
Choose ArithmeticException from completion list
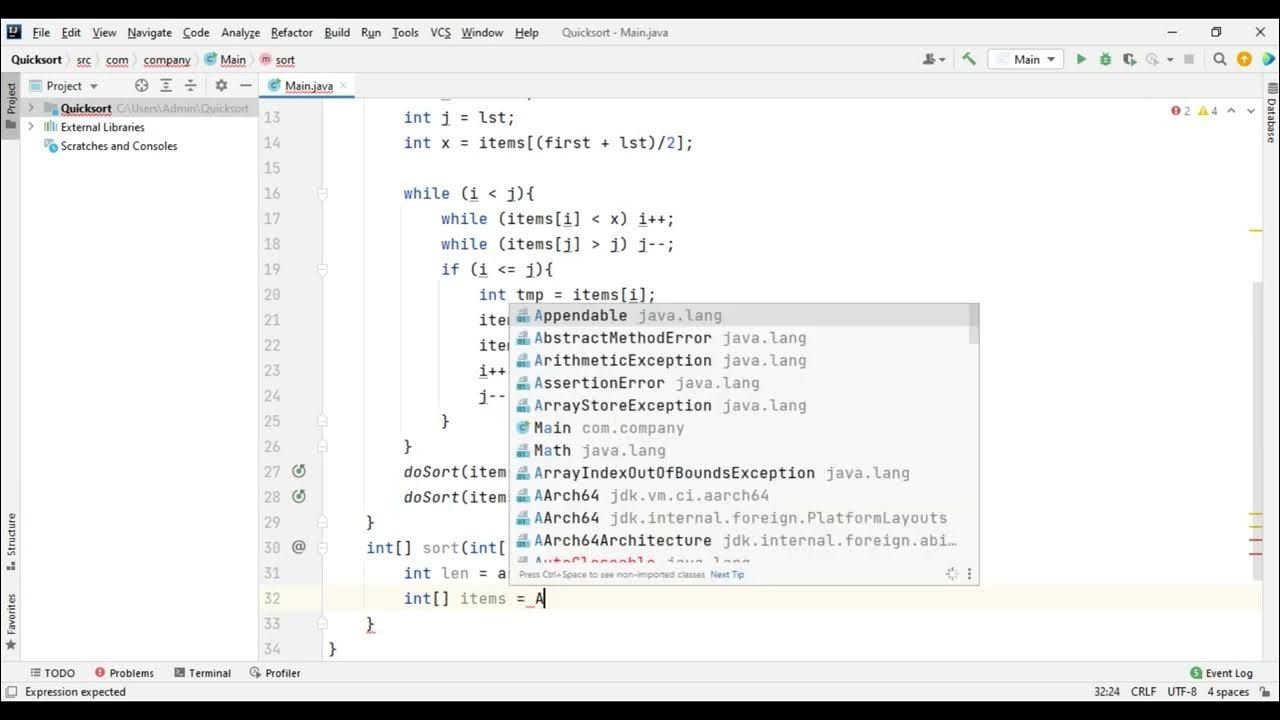744,360
